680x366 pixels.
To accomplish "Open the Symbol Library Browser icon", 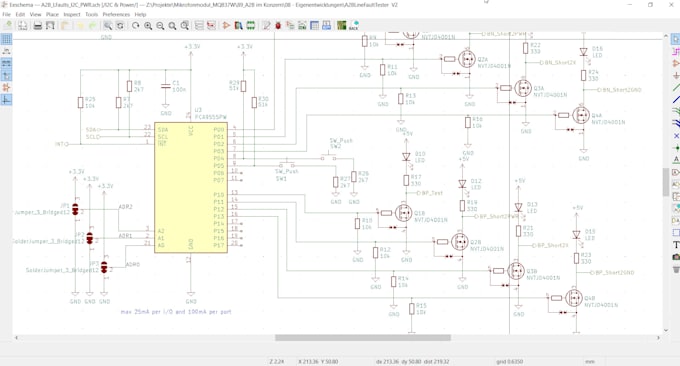I will 239,26.
